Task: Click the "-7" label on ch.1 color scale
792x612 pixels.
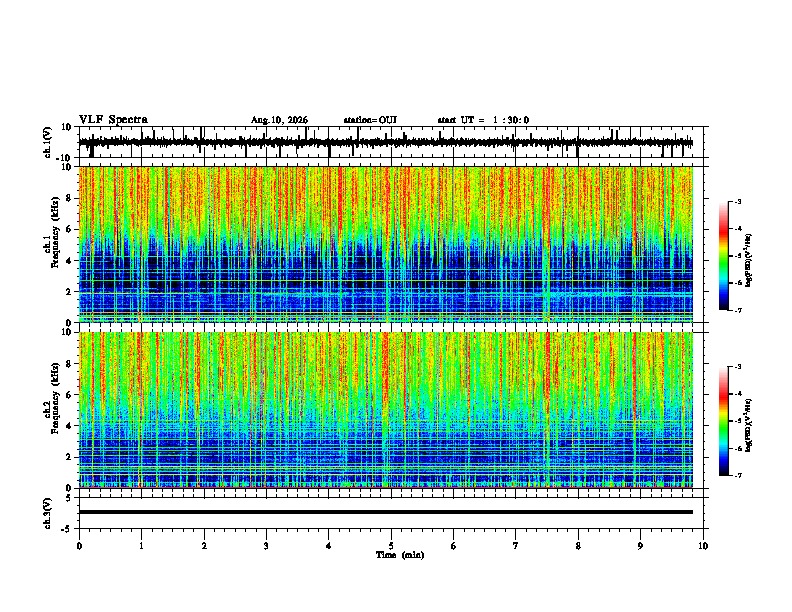Action: pyautogui.click(x=738, y=310)
